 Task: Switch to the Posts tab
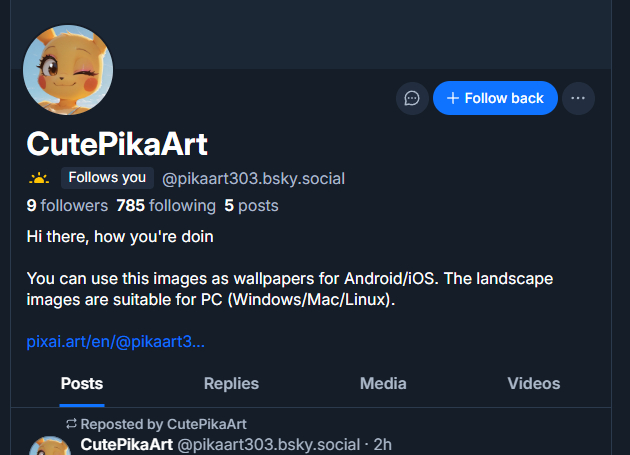click(82, 383)
